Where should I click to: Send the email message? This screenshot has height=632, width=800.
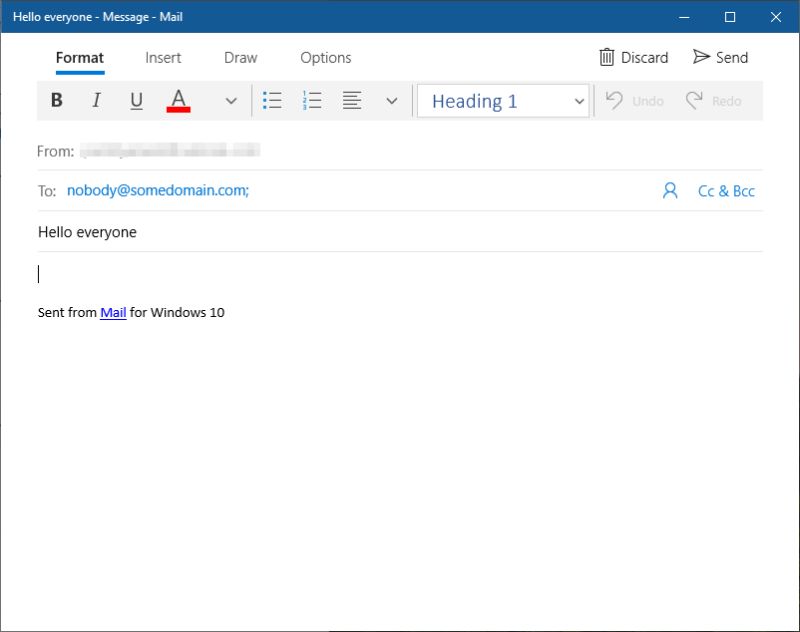720,57
